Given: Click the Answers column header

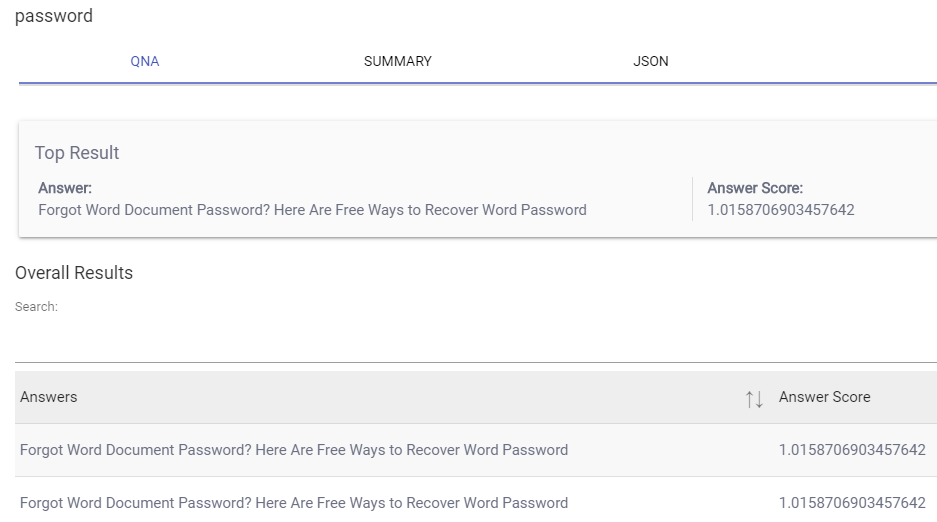Looking at the screenshot, I should point(49,397).
